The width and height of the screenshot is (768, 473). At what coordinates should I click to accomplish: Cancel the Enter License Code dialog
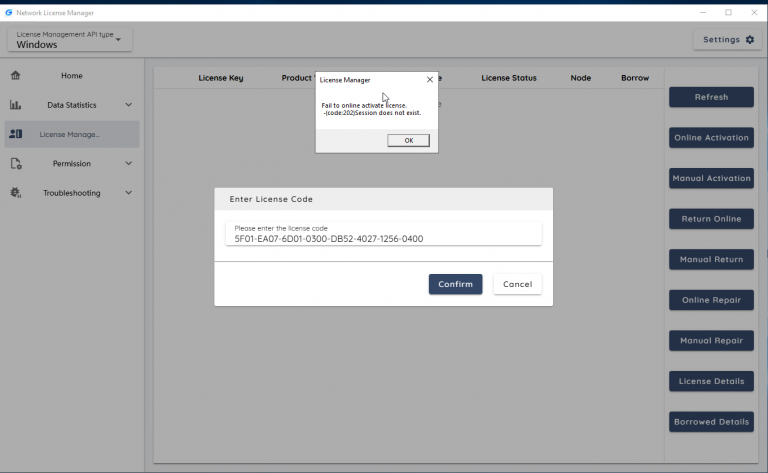(517, 284)
